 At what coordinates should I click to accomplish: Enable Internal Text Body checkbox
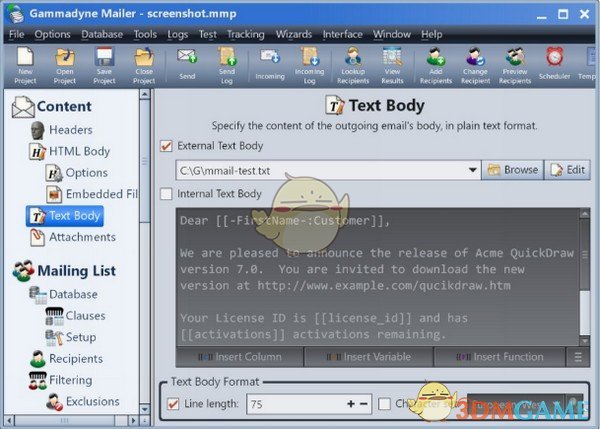pyautogui.click(x=166, y=194)
